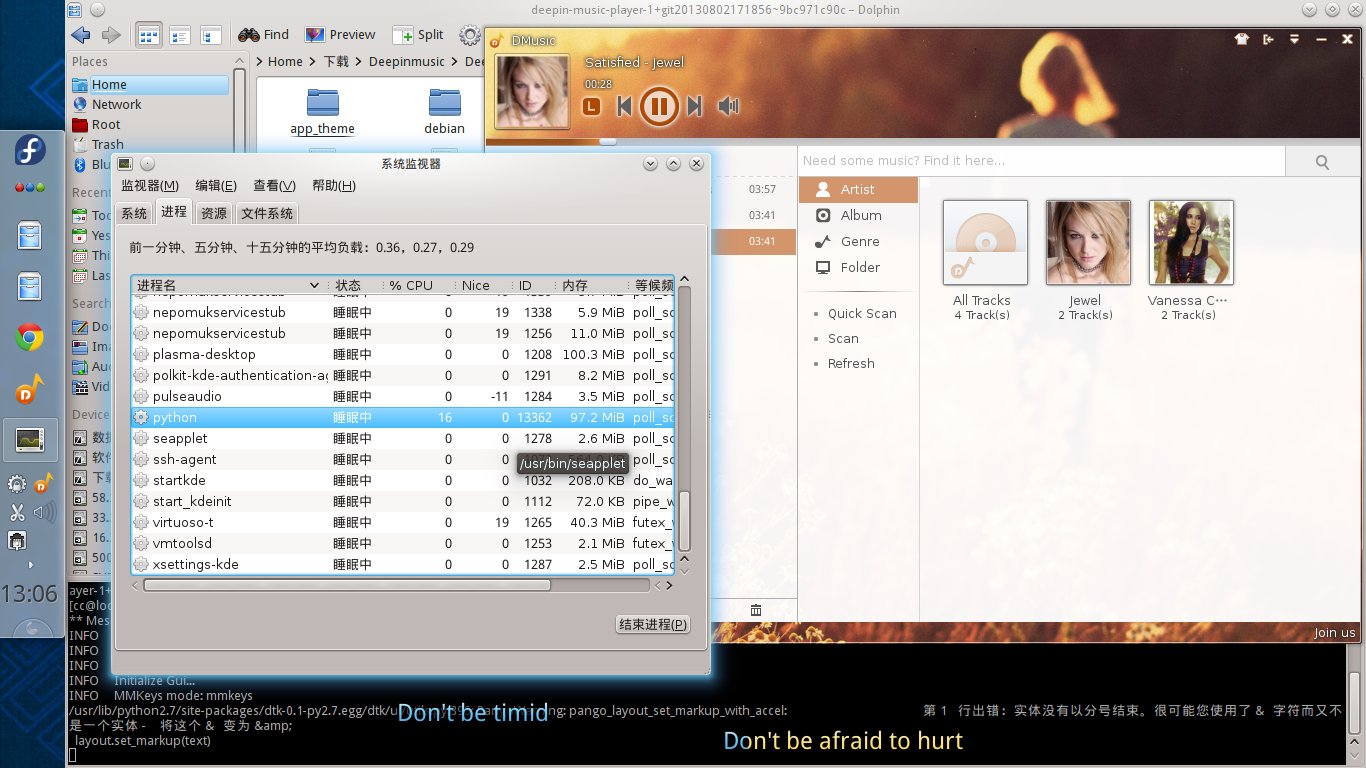Click the search magnifier icon in DMusic
This screenshot has width=1366, height=768.
1322,161
